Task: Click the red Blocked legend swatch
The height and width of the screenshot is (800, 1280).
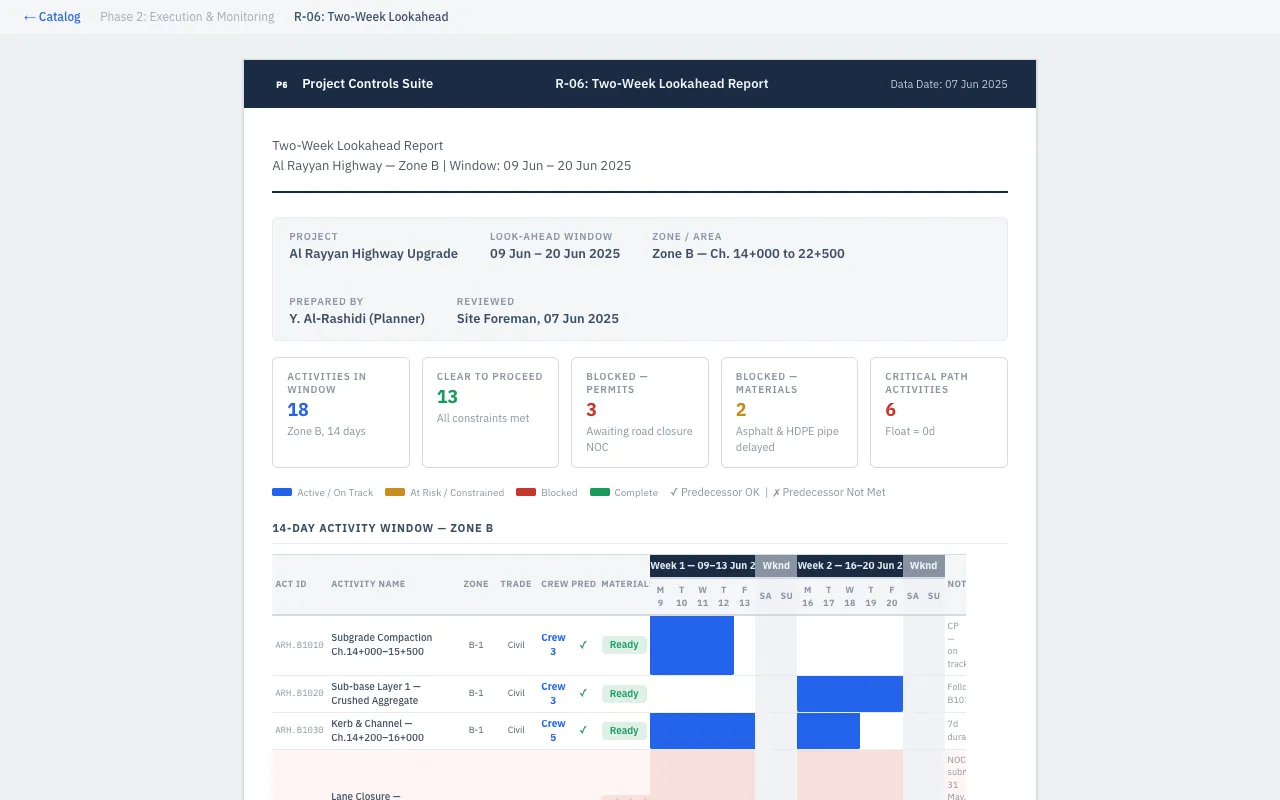Action: point(526,493)
